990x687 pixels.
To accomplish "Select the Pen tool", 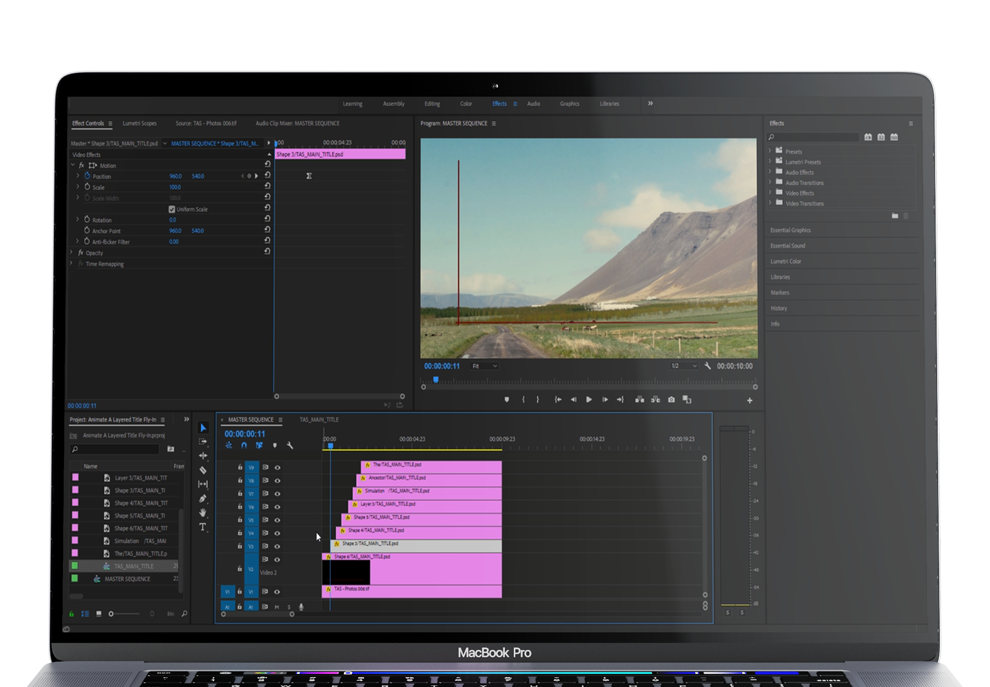I will click(203, 498).
